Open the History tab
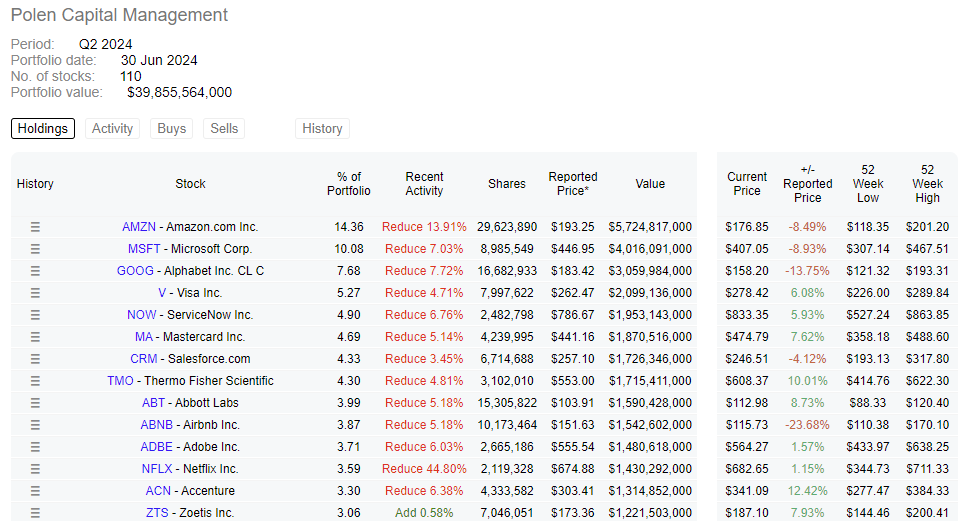961x521 pixels. [x=322, y=129]
